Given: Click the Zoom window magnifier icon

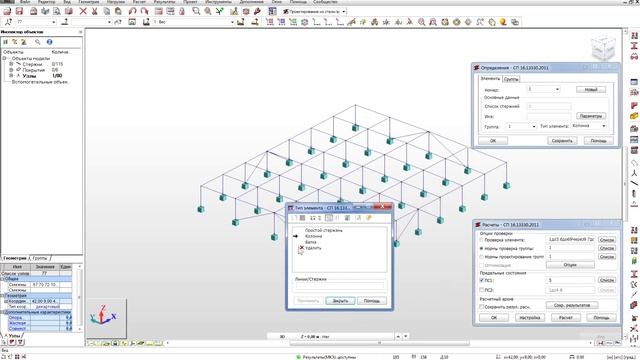Looking at the screenshot, I should pos(196,11).
